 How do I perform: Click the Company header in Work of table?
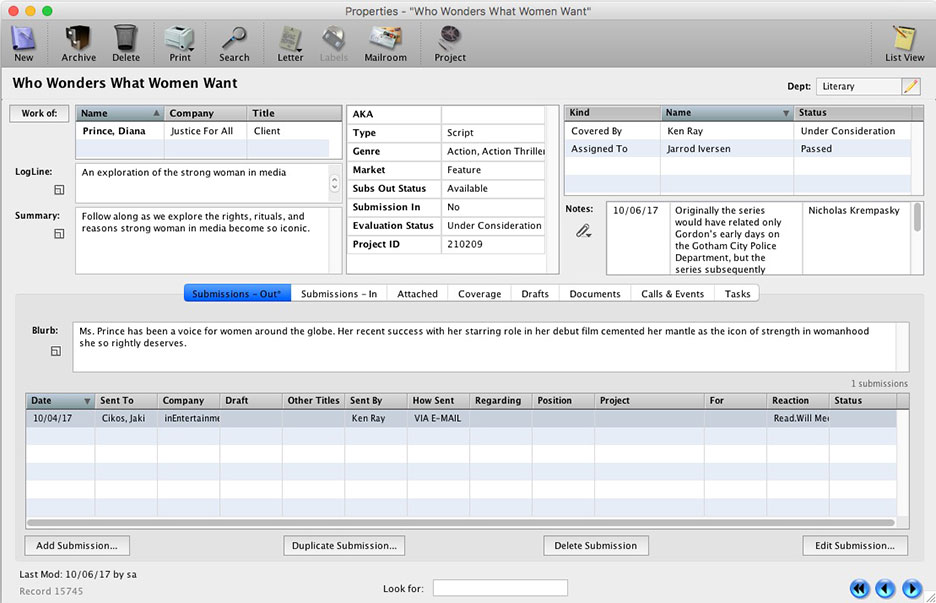tap(206, 113)
